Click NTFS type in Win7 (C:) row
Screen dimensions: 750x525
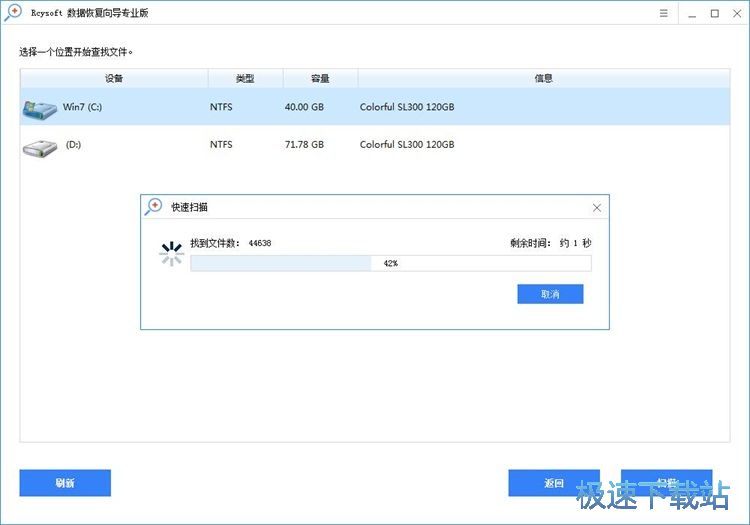[x=221, y=107]
